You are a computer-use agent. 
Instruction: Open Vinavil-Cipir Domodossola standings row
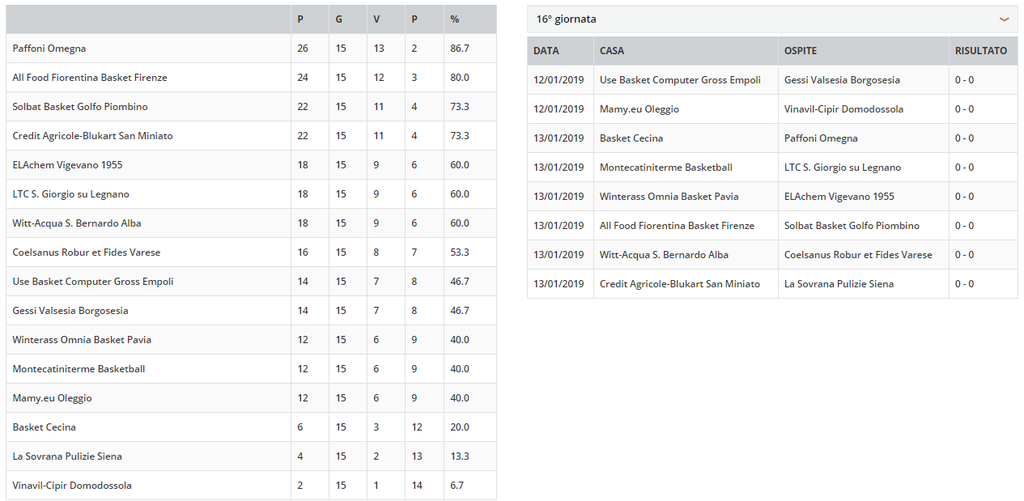click(251, 485)
